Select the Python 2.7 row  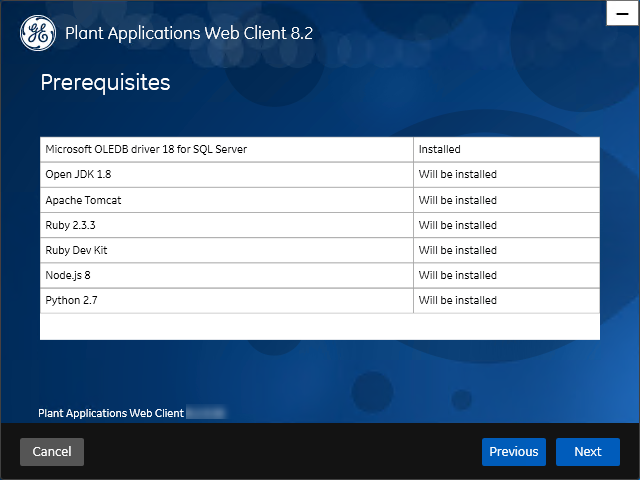click(320, 300)
